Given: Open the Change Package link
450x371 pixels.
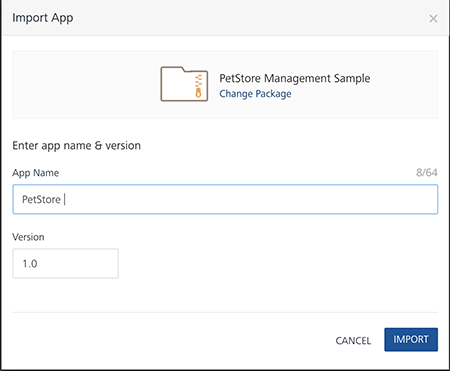Looking at the screenshot, I should 255,94.
